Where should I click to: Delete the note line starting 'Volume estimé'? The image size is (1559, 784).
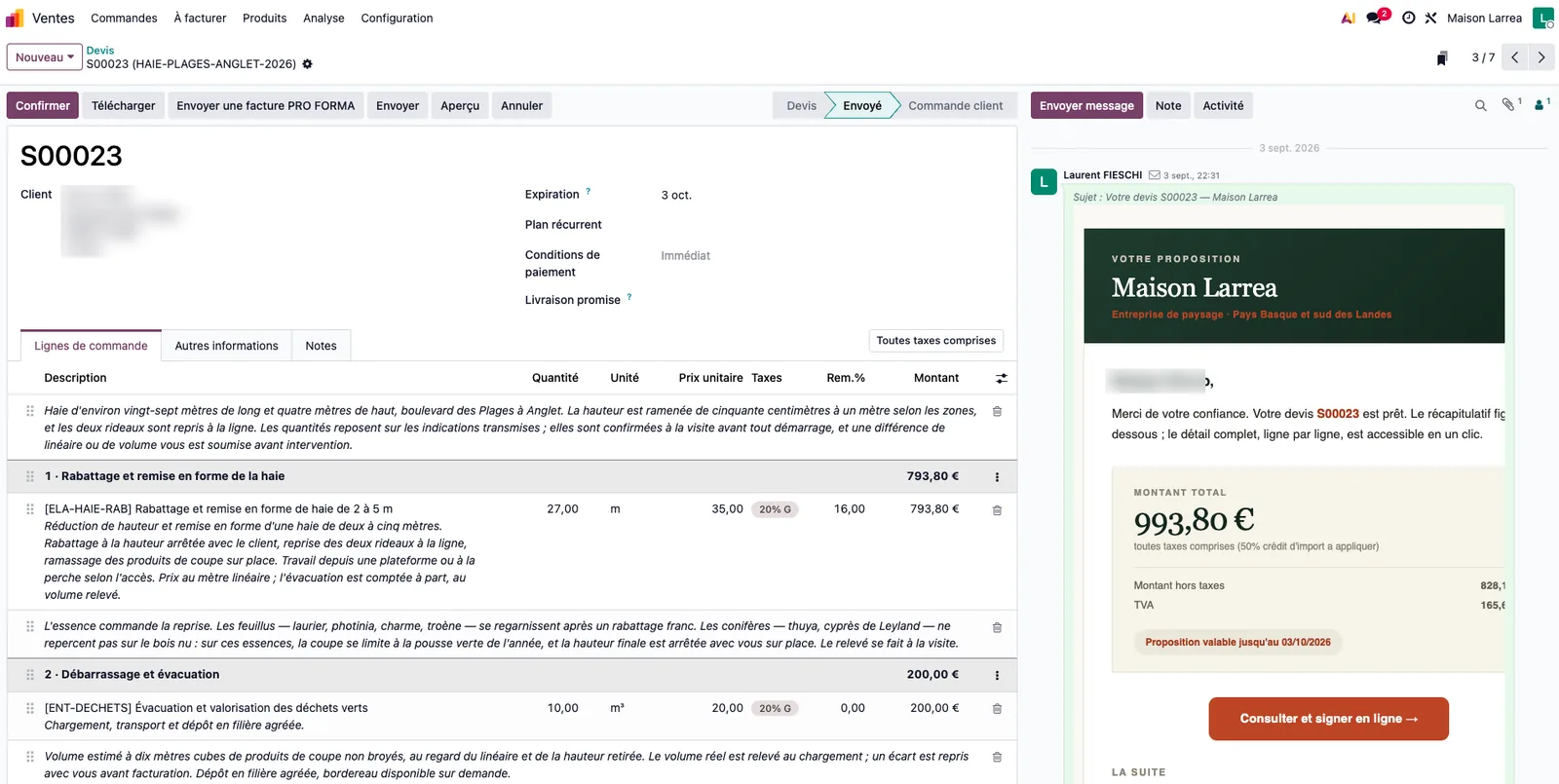(997, 757)
